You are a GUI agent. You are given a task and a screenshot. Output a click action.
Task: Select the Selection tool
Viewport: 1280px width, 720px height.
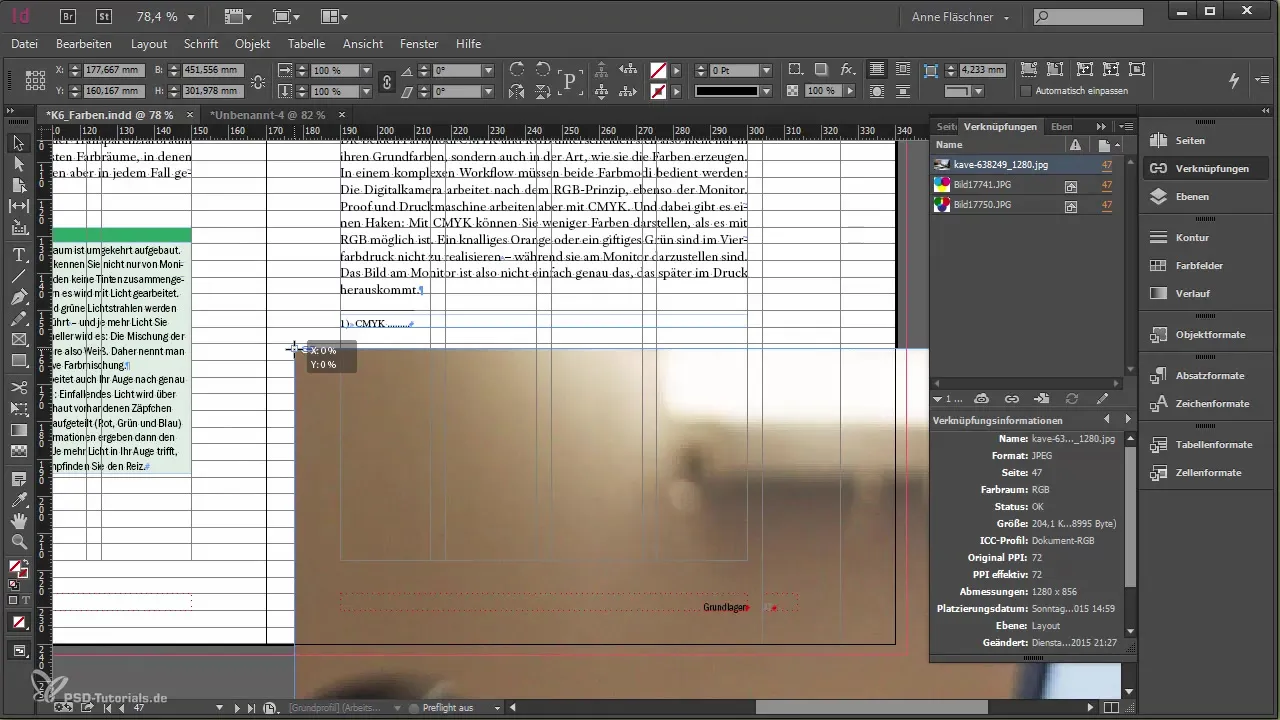[18, 144]
